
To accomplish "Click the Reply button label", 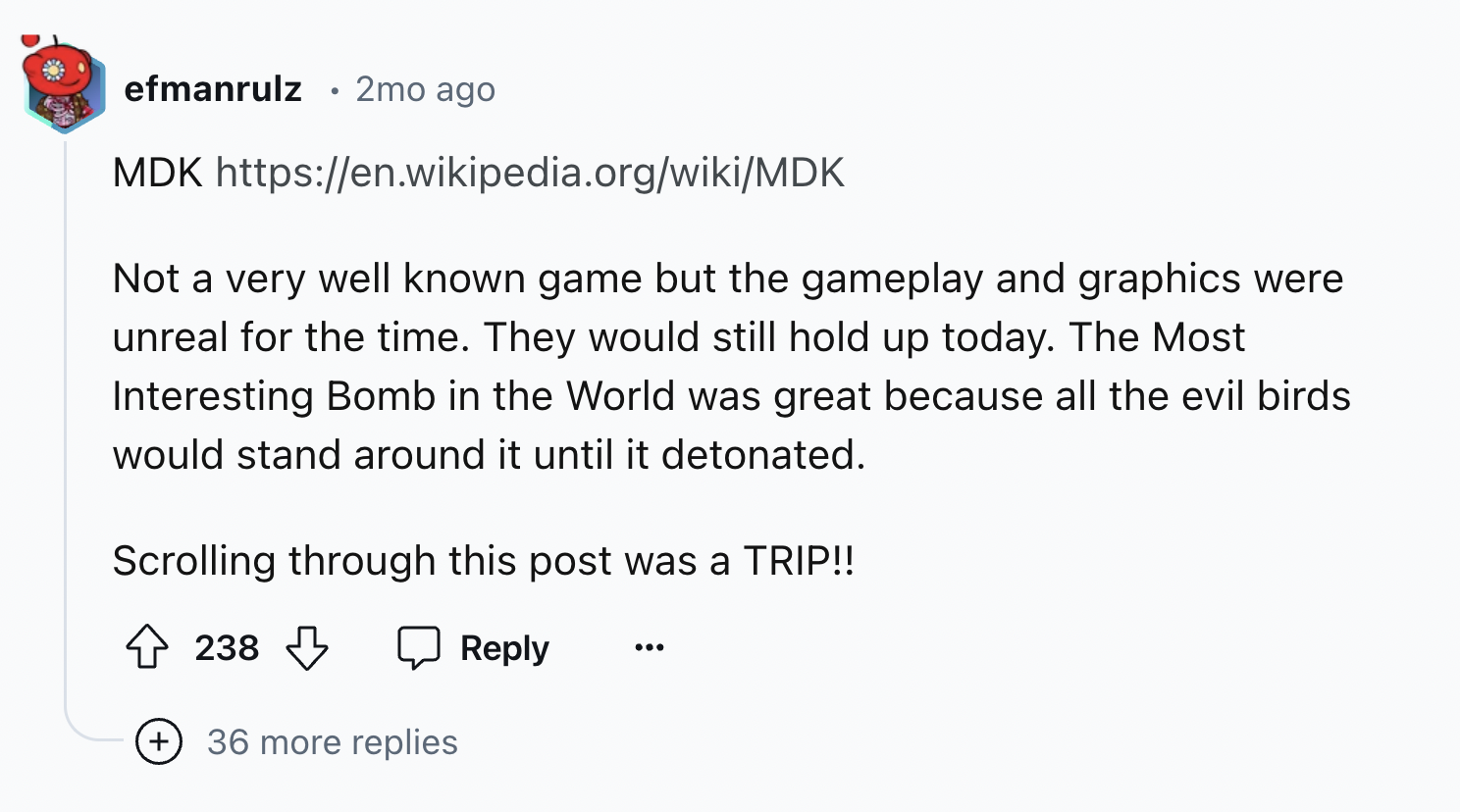I will click(504, 648).
